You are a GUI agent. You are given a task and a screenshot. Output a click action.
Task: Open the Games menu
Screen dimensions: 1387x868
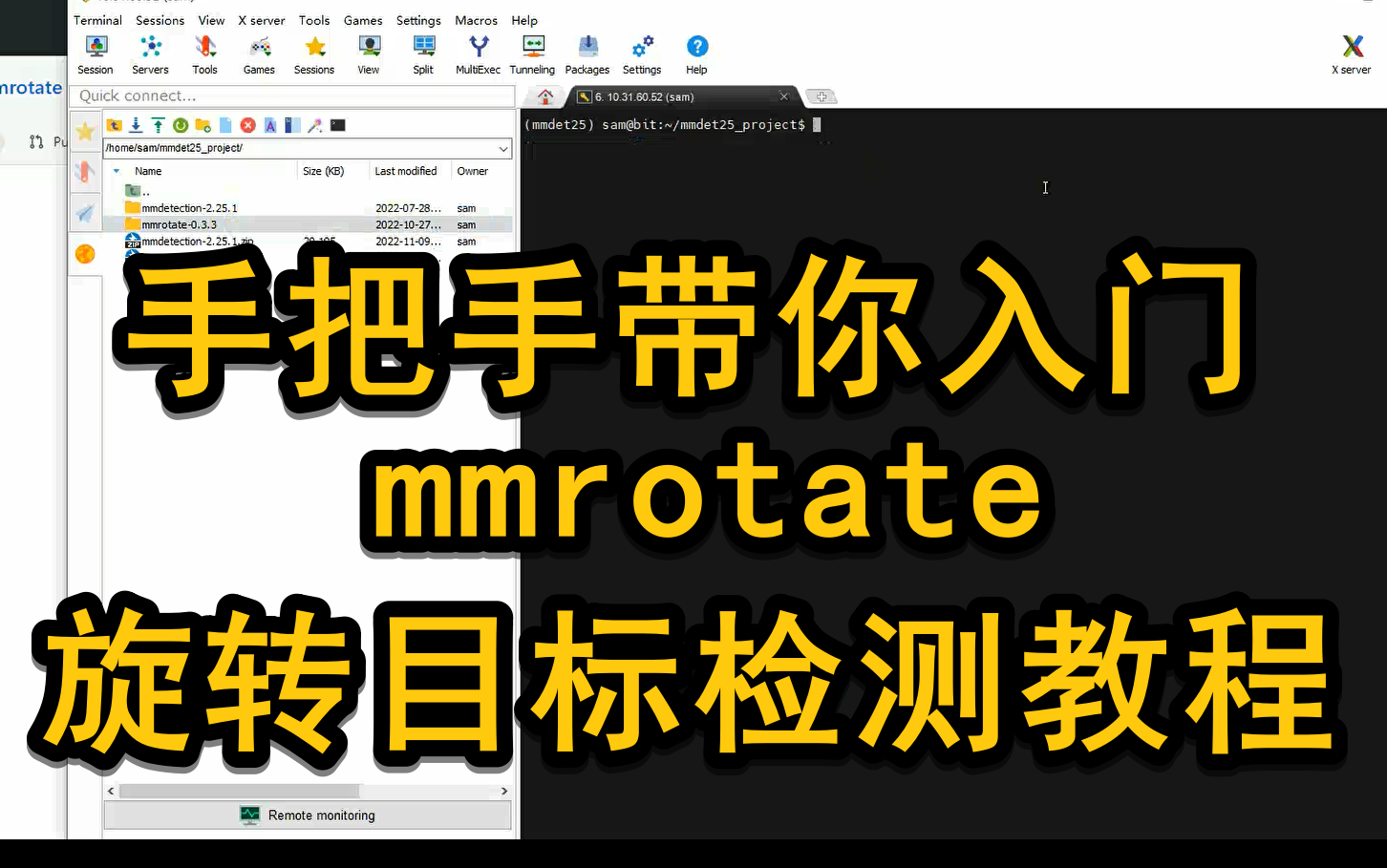363,20
